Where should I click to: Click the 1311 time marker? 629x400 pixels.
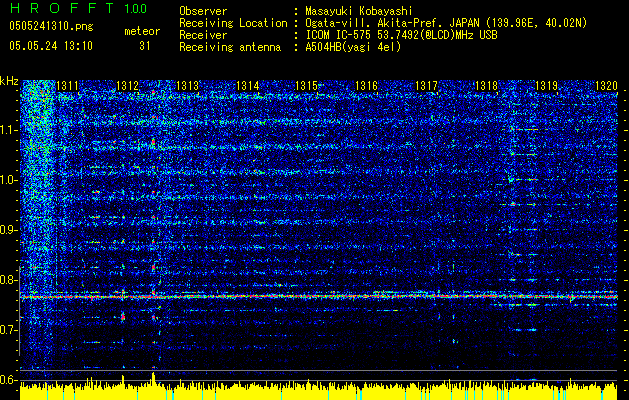coord(67,86)
